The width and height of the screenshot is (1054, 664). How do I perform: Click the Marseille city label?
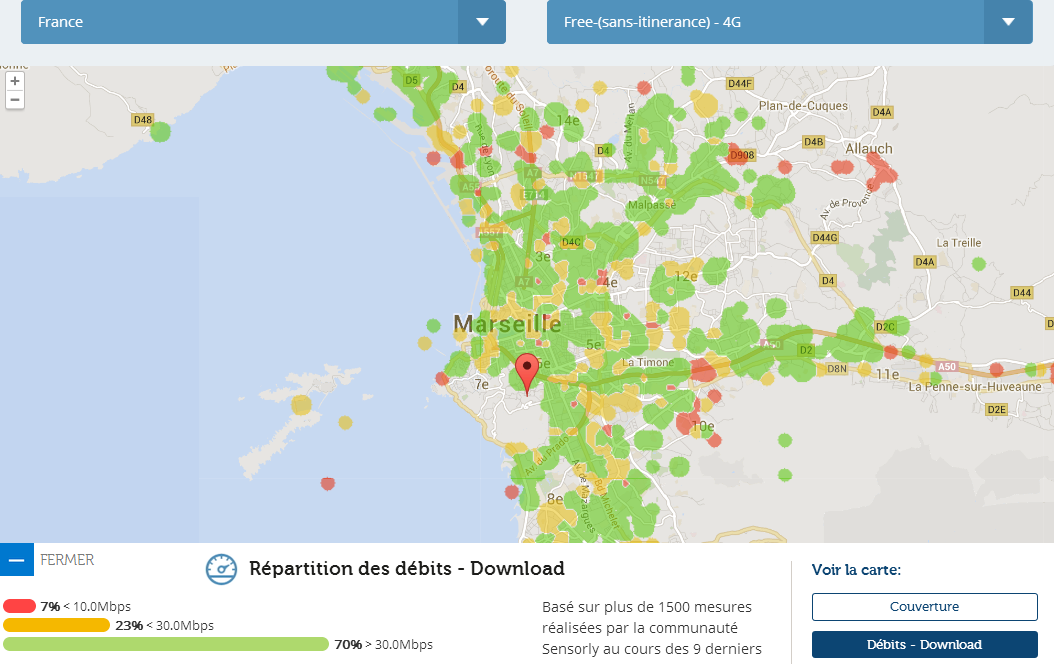[508, 324]
